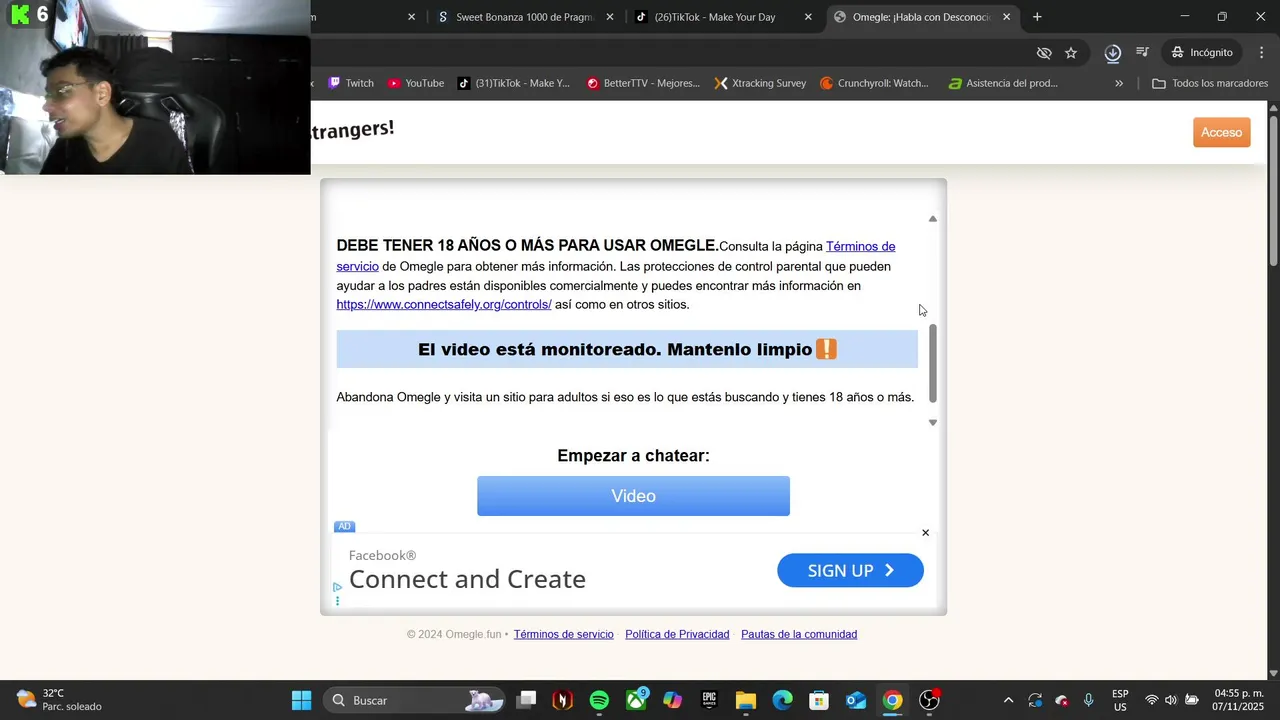Viewport: 1280px width, 720px height.
Task: Open the connectsafely.org controls link
Action: point(444,304)
